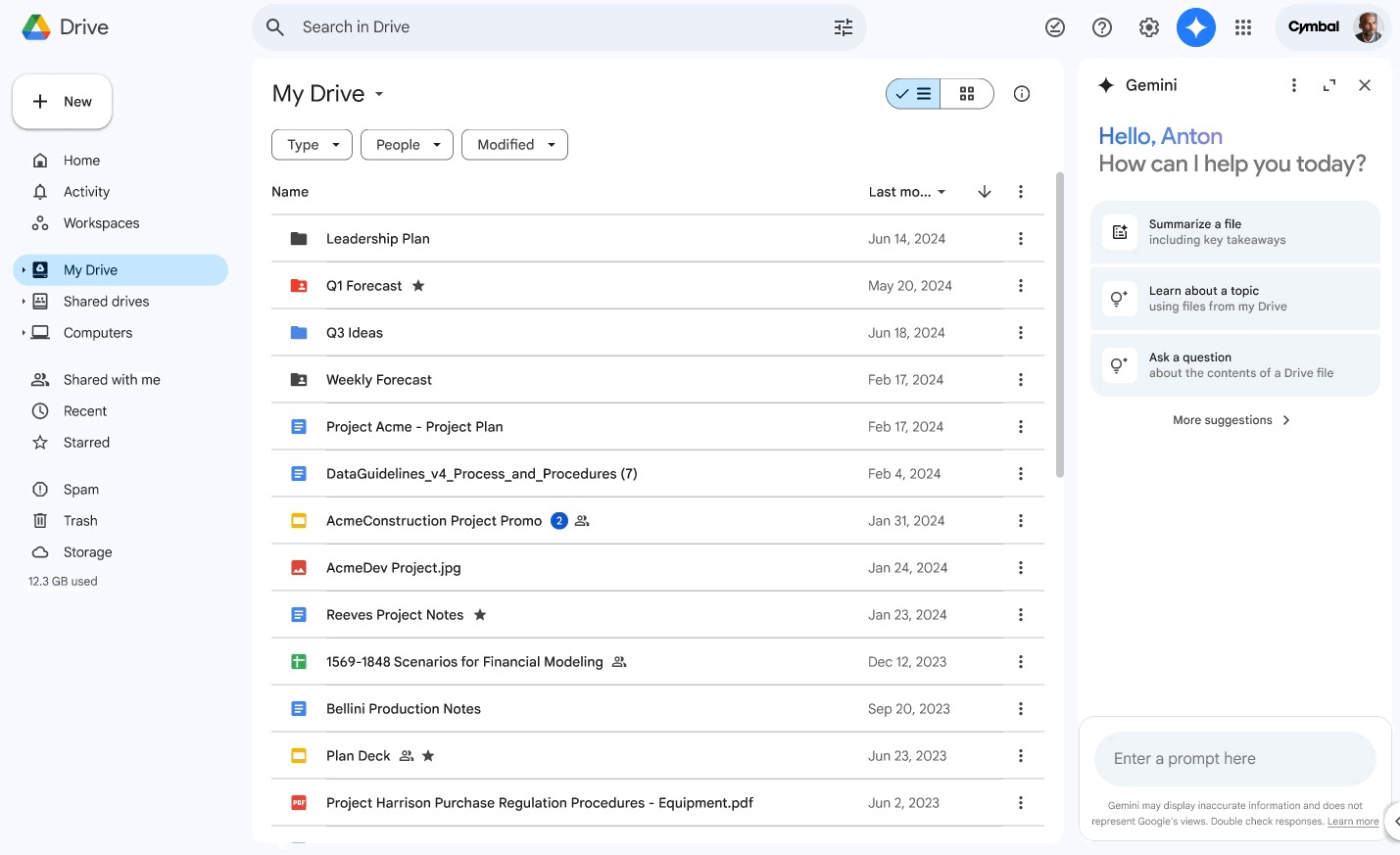
Task: Click the file list vertical scrollbar
Action: [1059, 325]
